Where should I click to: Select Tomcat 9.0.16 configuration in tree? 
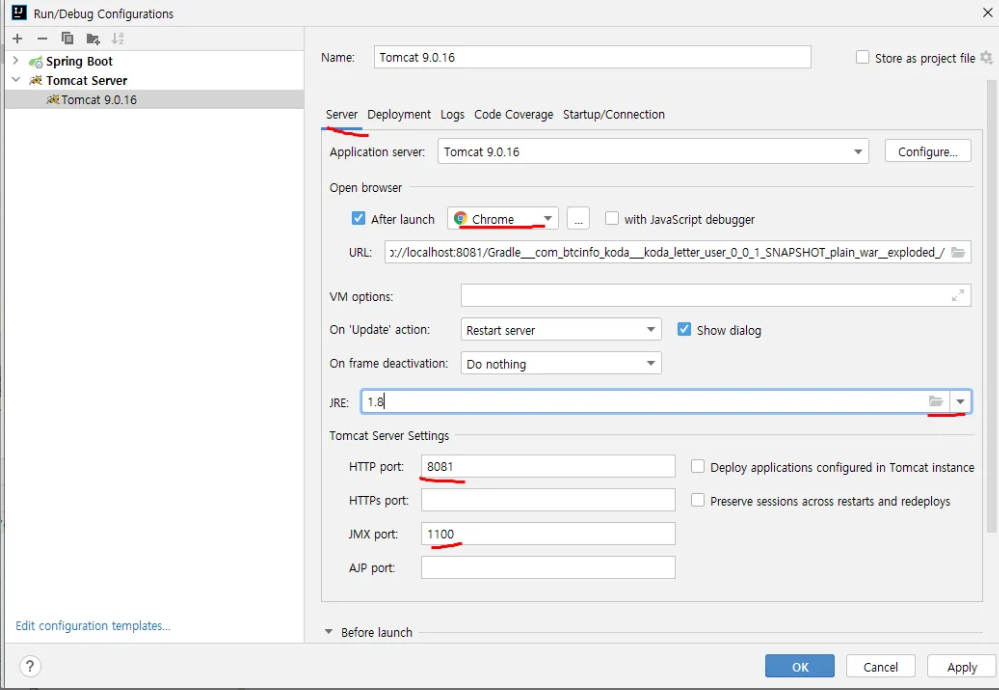coord(154,99)
